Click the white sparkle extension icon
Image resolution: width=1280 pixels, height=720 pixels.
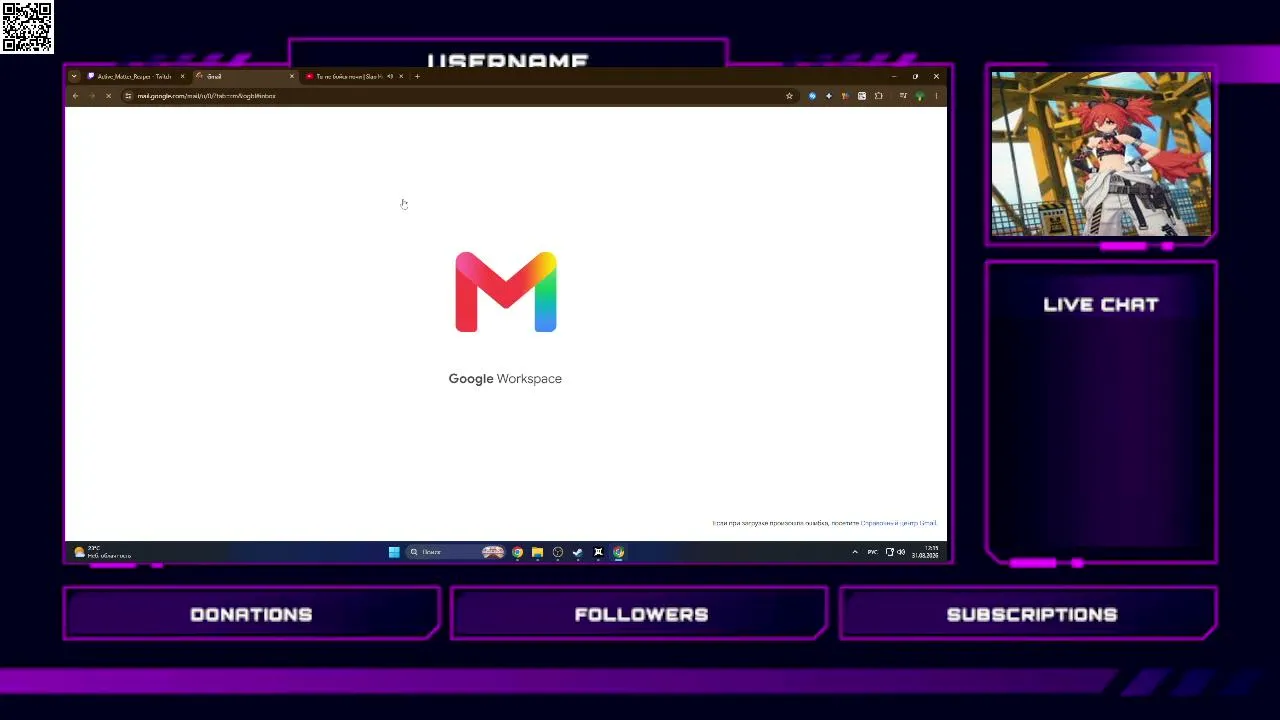(829, 96)
